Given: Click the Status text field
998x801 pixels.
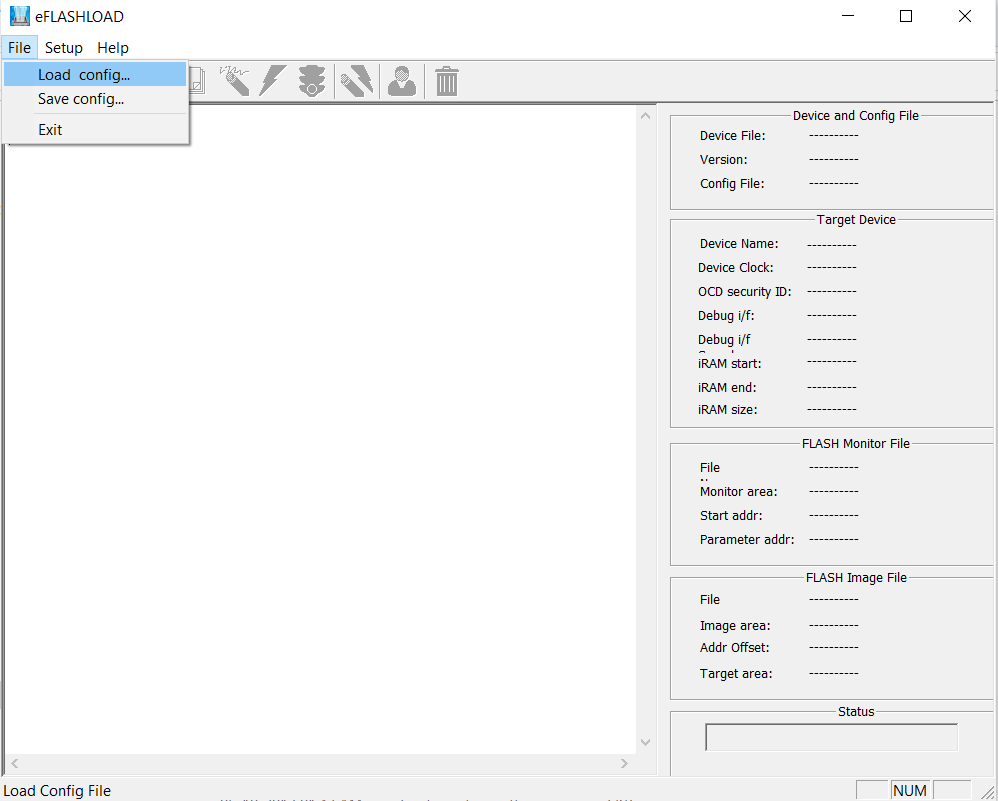Looking at the screenshot, I should 831,737.
